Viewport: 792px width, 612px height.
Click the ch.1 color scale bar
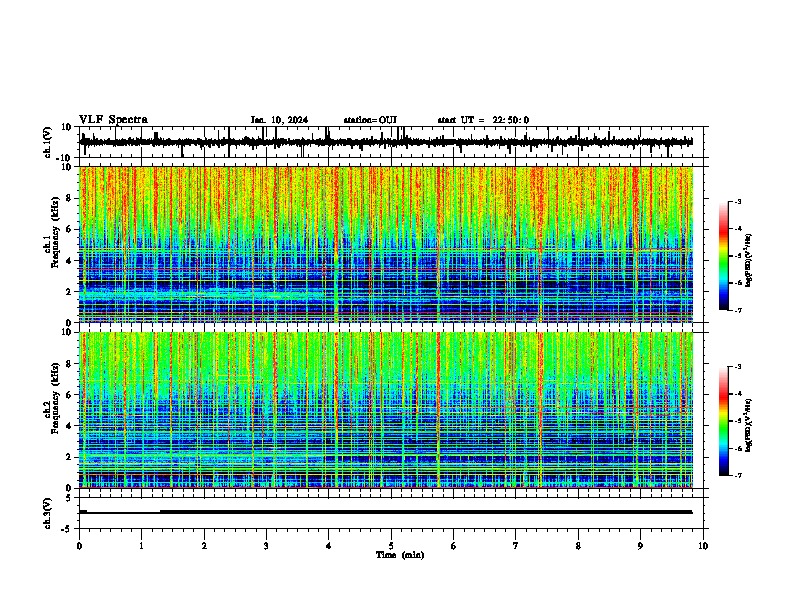[x=723, y=256]
